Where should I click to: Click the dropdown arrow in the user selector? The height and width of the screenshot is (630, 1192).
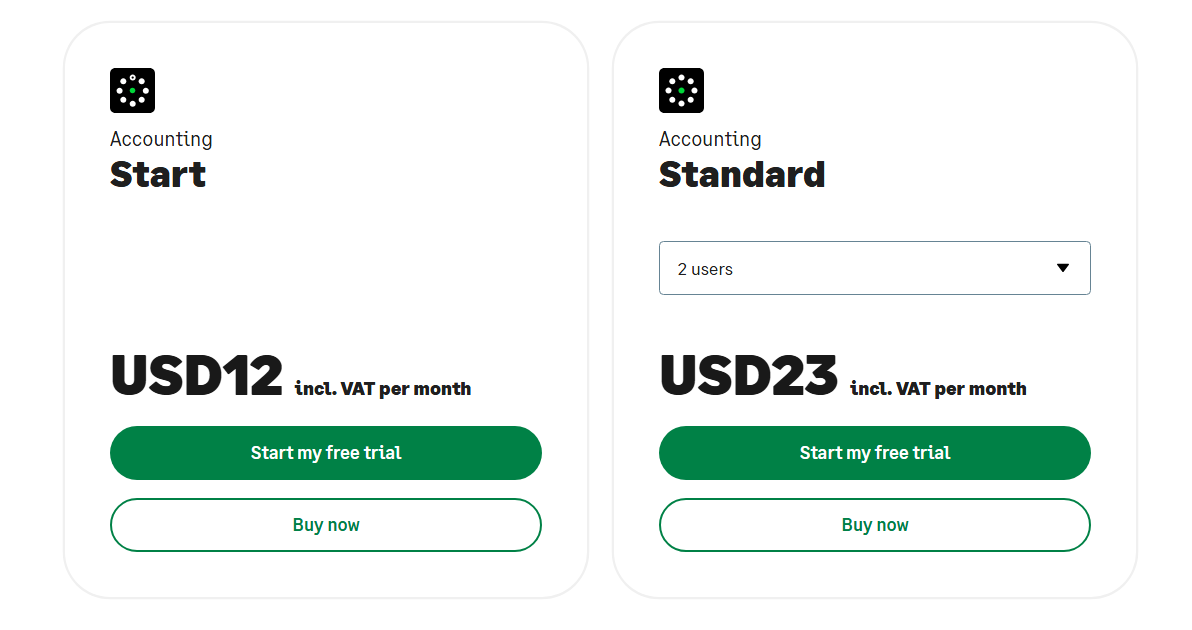[1063, 267]
